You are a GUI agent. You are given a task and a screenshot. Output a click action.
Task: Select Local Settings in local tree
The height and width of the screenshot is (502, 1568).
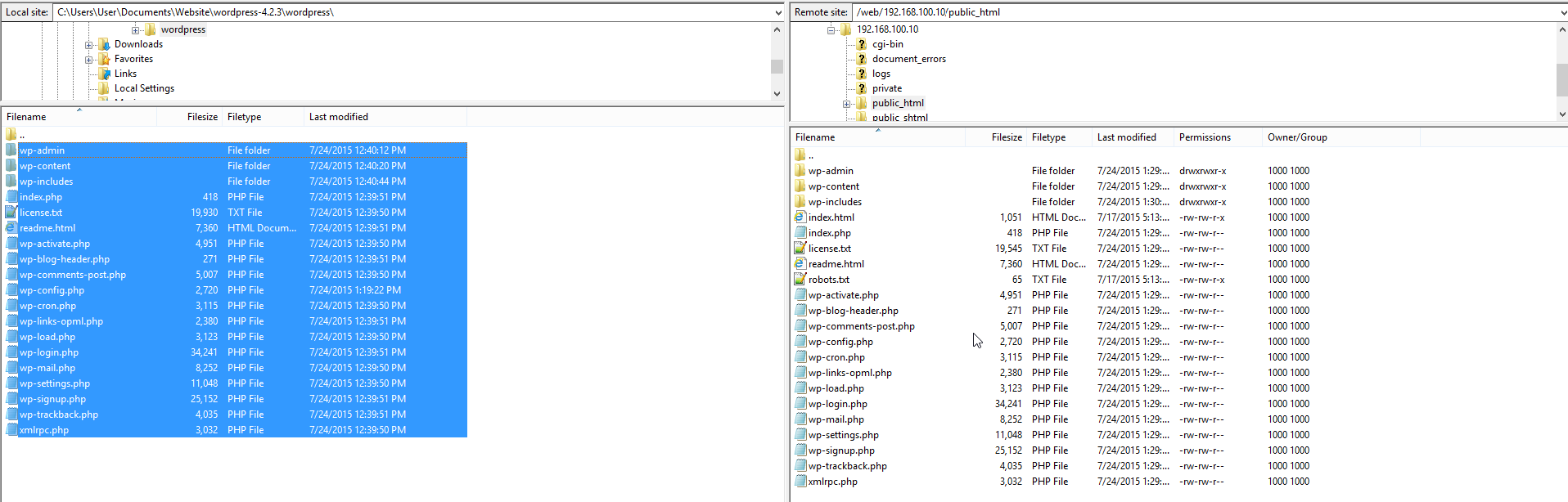144,88
